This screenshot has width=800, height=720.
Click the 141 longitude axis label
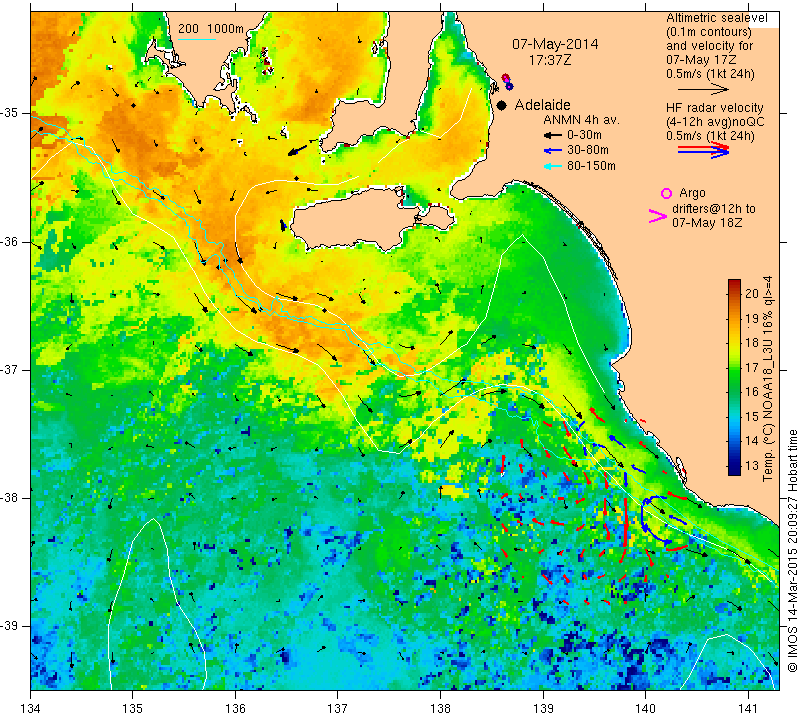tap(748, 709)
